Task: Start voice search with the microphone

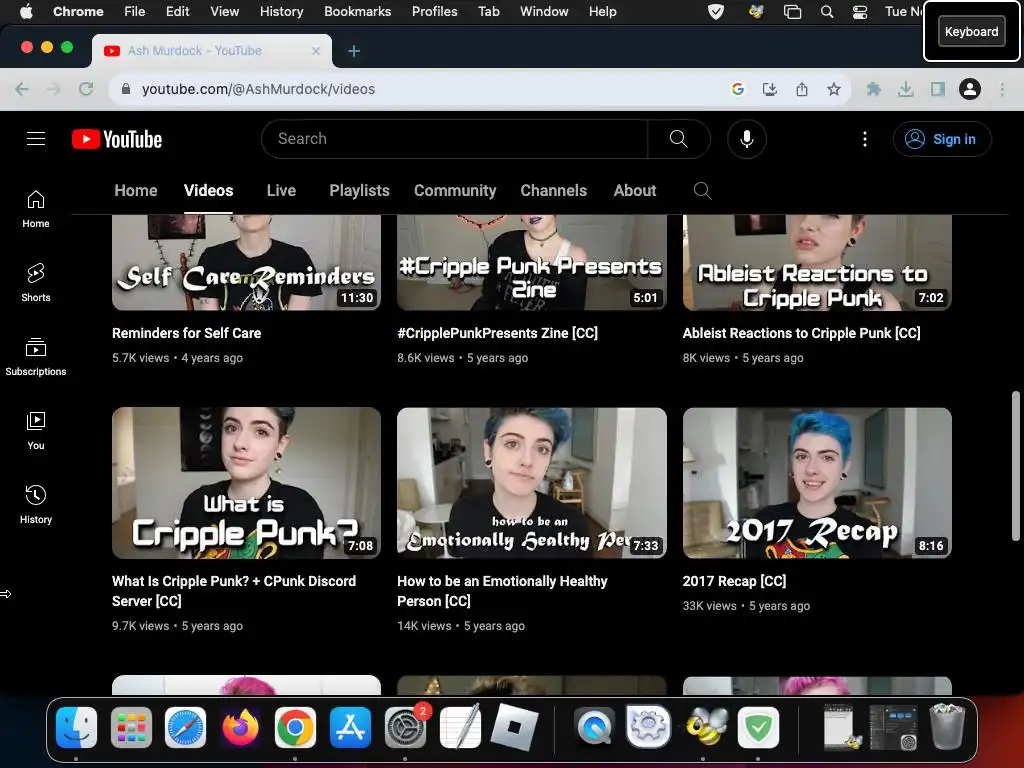Action: click(746, 138)
